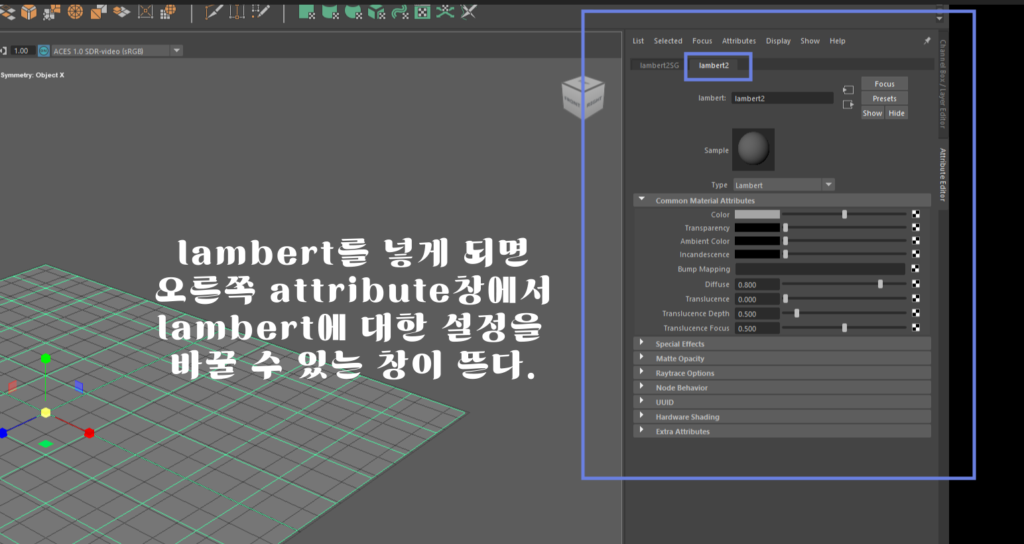Open the Channel Box / Layer Editor side tab

pyautogui.click(x=942, y=84)
